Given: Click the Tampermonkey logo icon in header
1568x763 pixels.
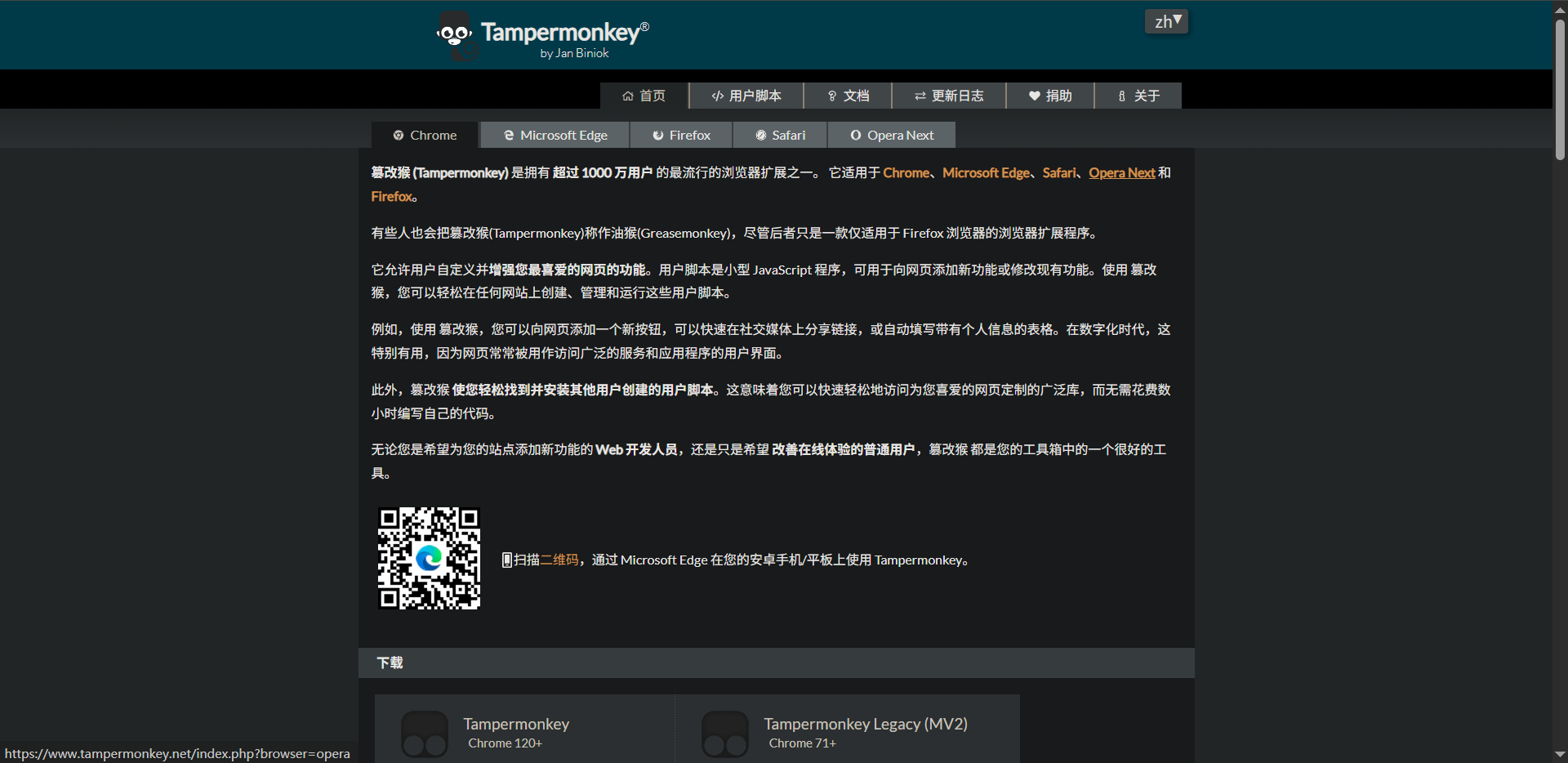Looking at the screenshot, I should (456, 36).
